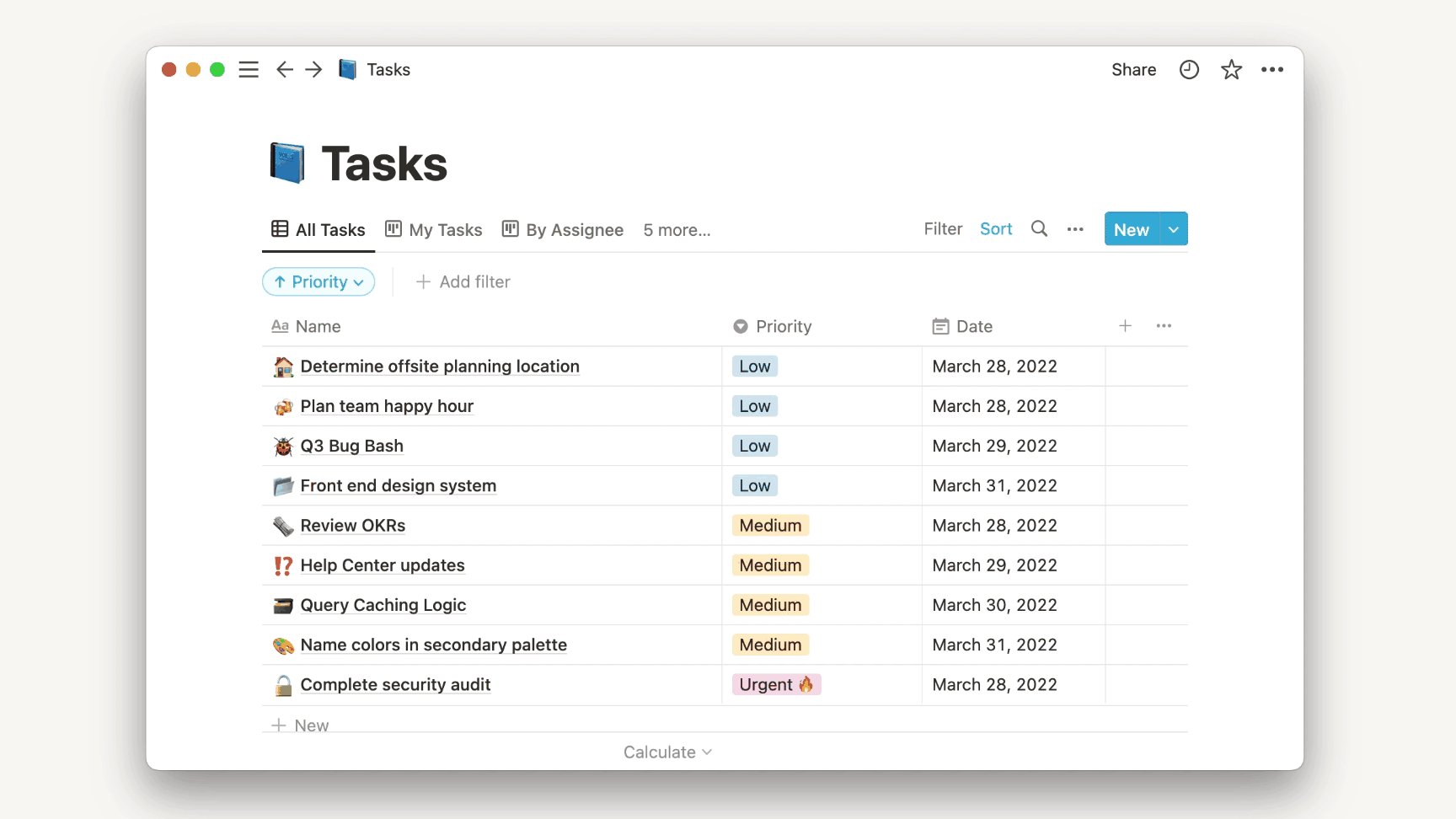
Task: Click the back navigation arrow
Action: coord(284,69)
